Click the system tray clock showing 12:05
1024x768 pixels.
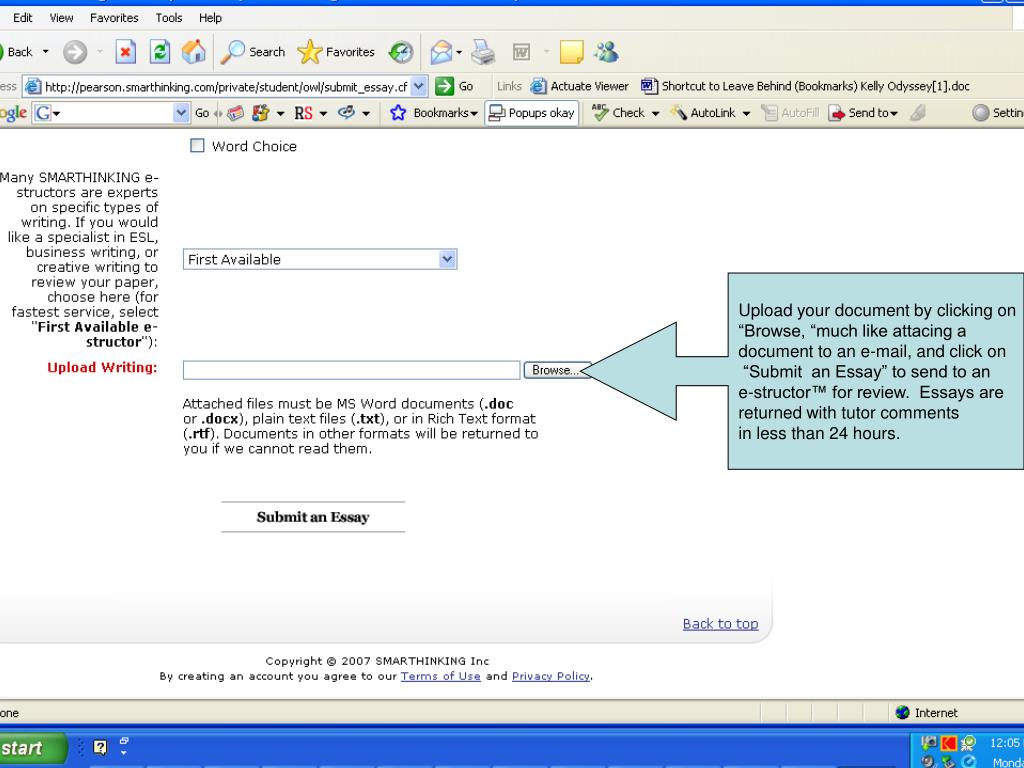pyautogui.click(x=1005, y=743)
